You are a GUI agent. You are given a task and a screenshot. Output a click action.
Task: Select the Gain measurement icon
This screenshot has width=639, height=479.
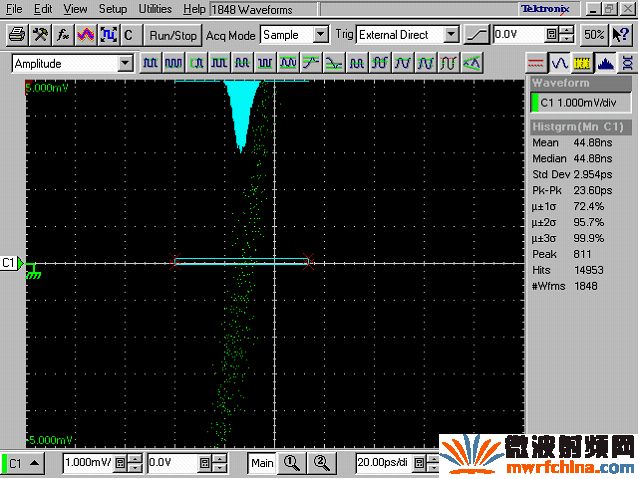(x=472, y=63)
